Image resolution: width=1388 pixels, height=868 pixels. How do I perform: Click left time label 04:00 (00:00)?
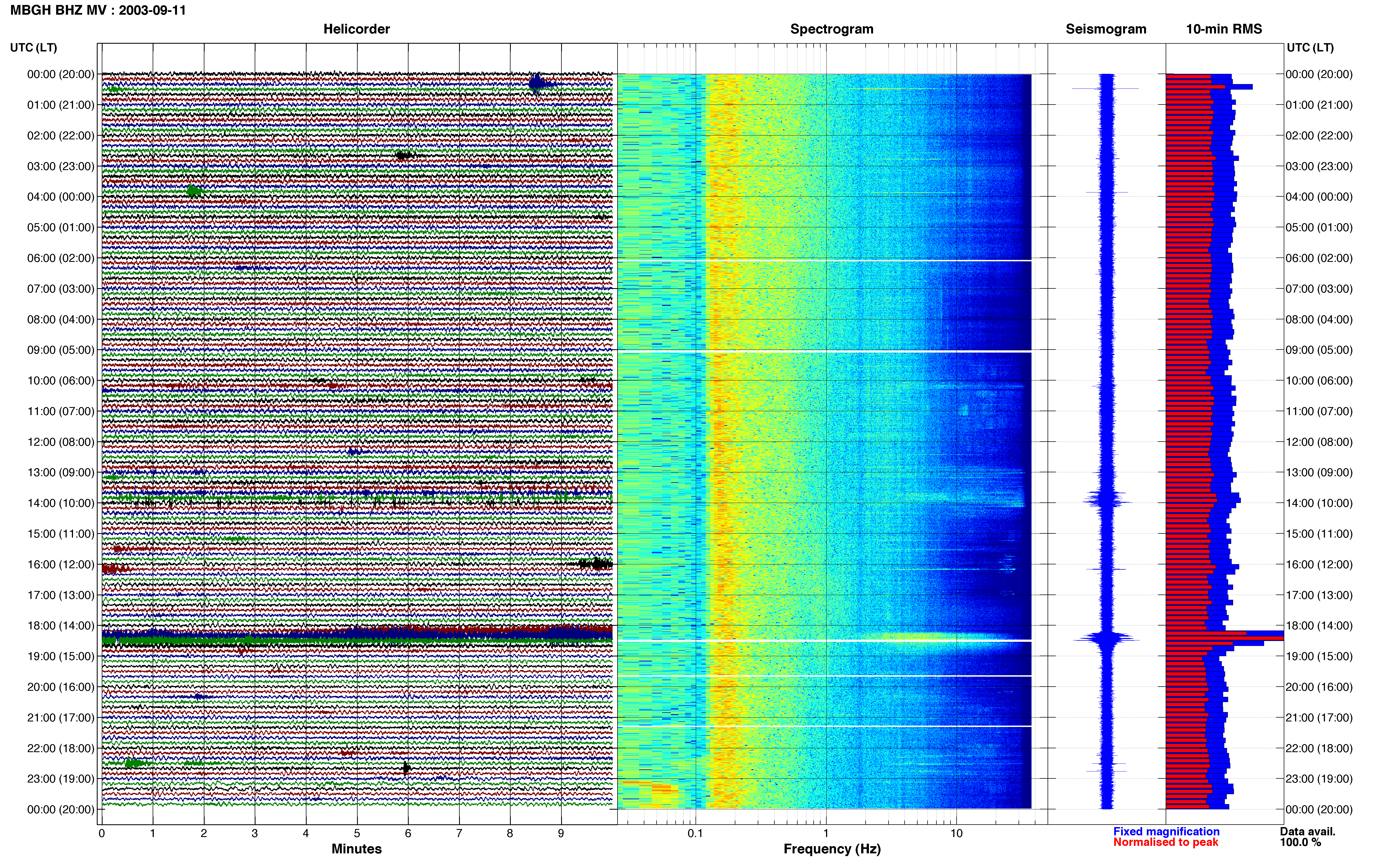click(x=61, y=197)
